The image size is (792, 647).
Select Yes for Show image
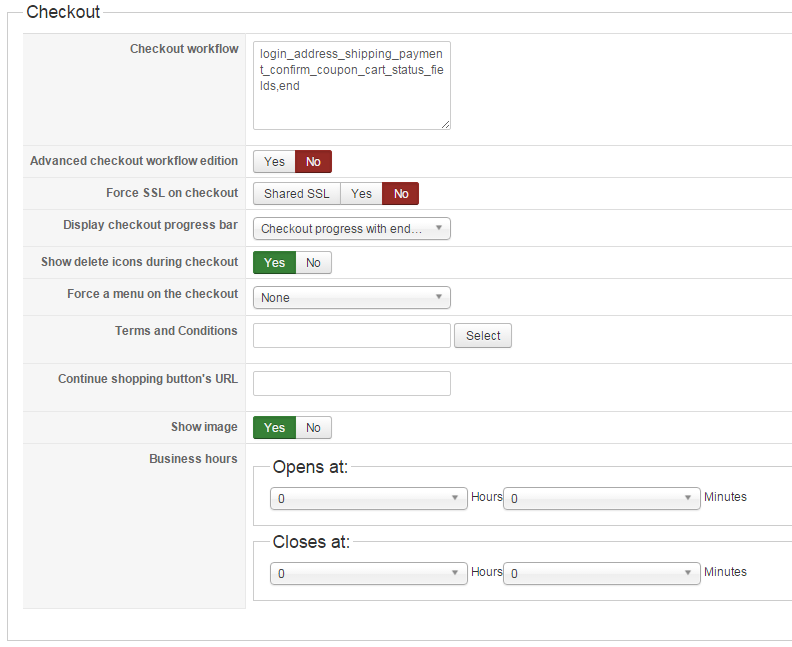[274, 428]
